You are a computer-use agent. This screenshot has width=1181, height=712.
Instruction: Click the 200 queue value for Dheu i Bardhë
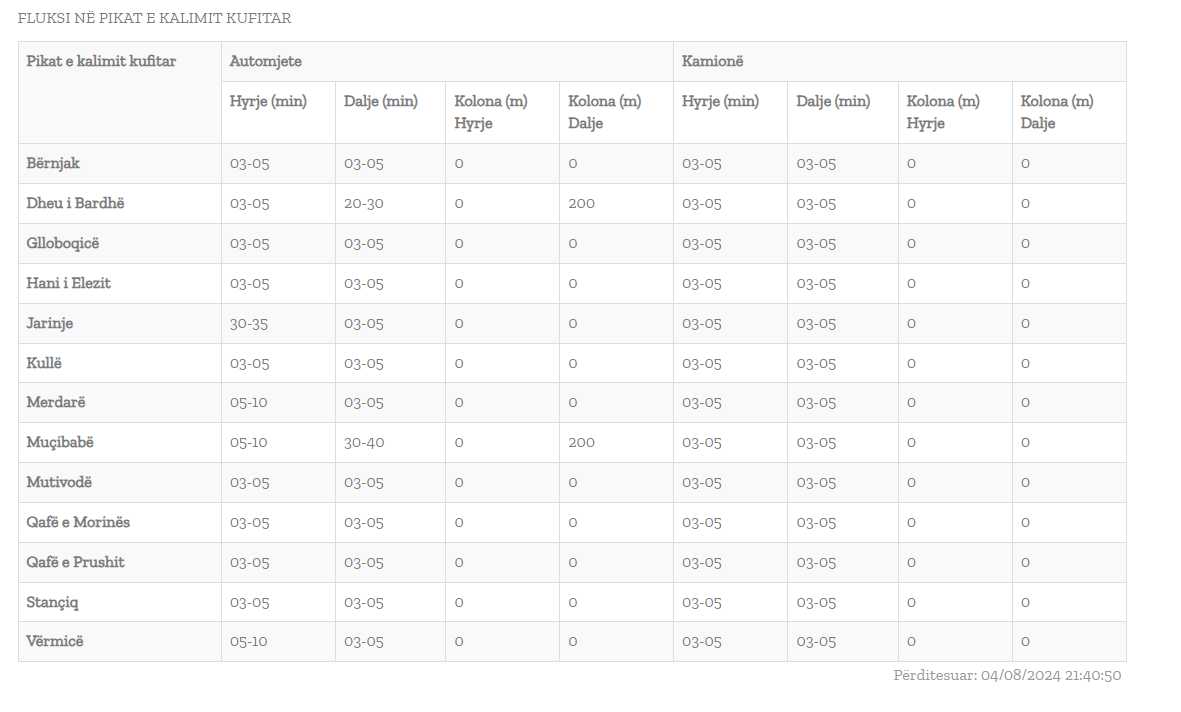click(x=581, y=203)
